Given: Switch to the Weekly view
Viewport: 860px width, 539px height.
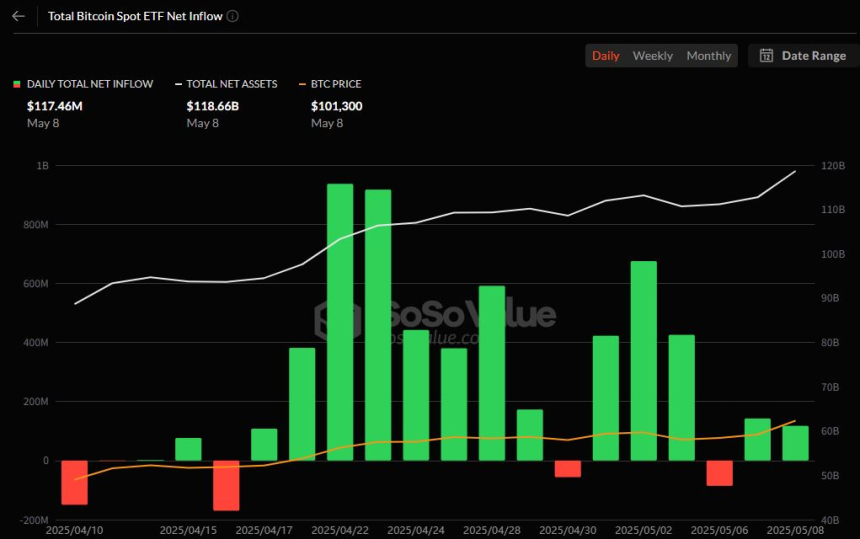Looking at the screenshot, I should (652, 56).
